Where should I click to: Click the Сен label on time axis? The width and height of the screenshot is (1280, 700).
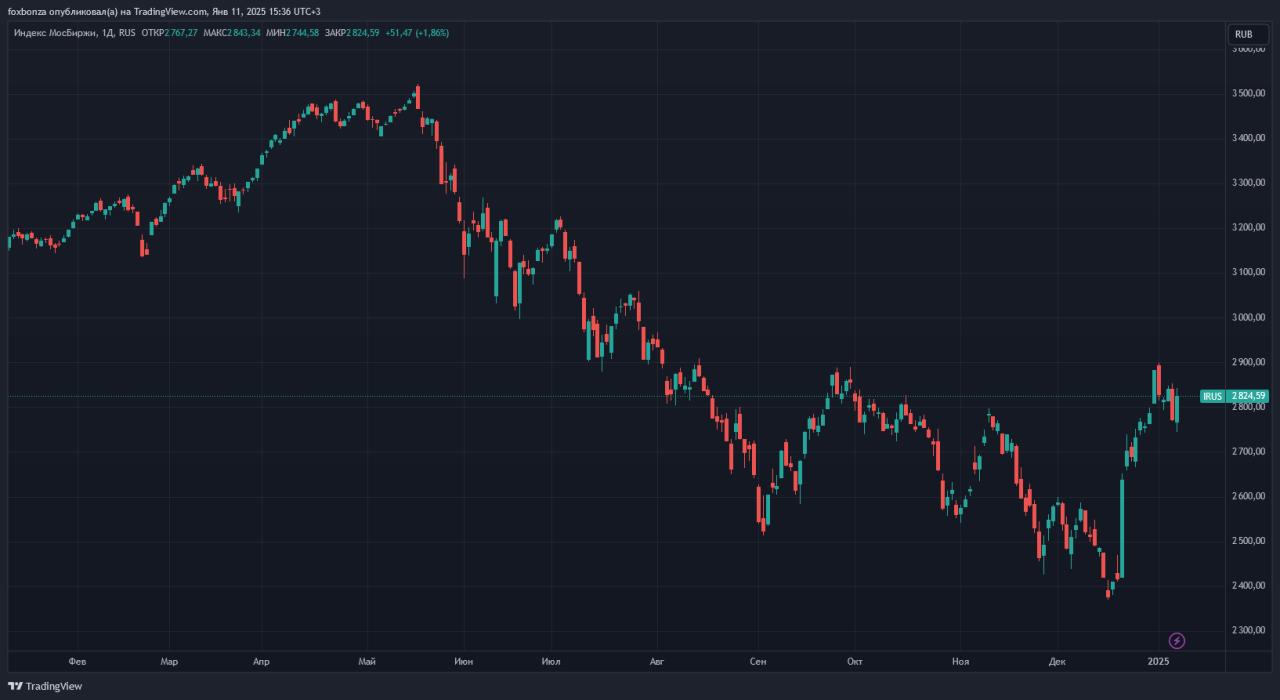(x=758, y=662)
